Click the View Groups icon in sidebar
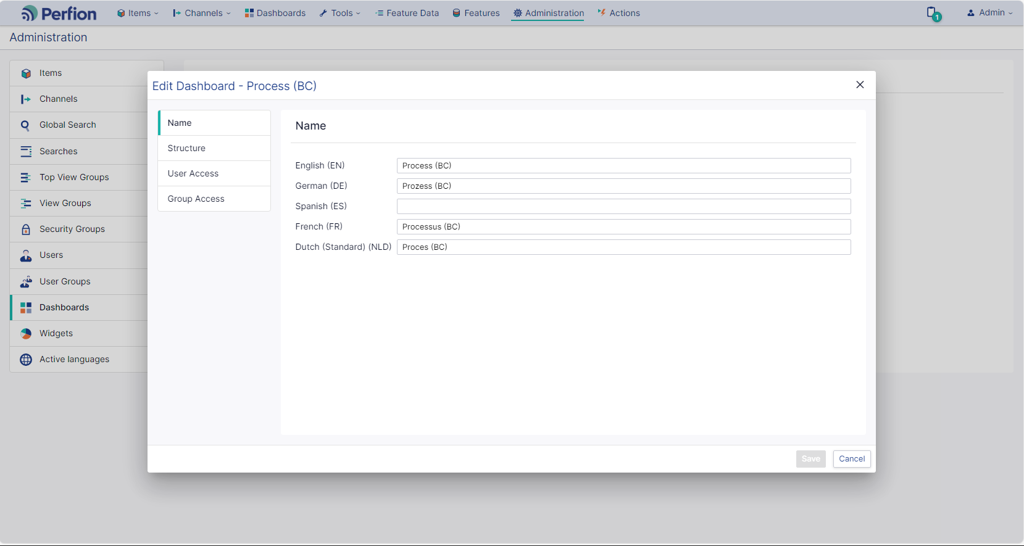 pyautogui.click(x=25, y=204)
